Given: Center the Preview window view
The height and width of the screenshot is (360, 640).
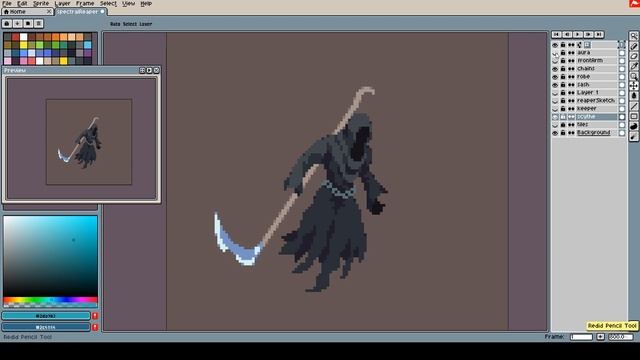Looking at the screenshot, I should pyautogui.click(x=142, y=71).
